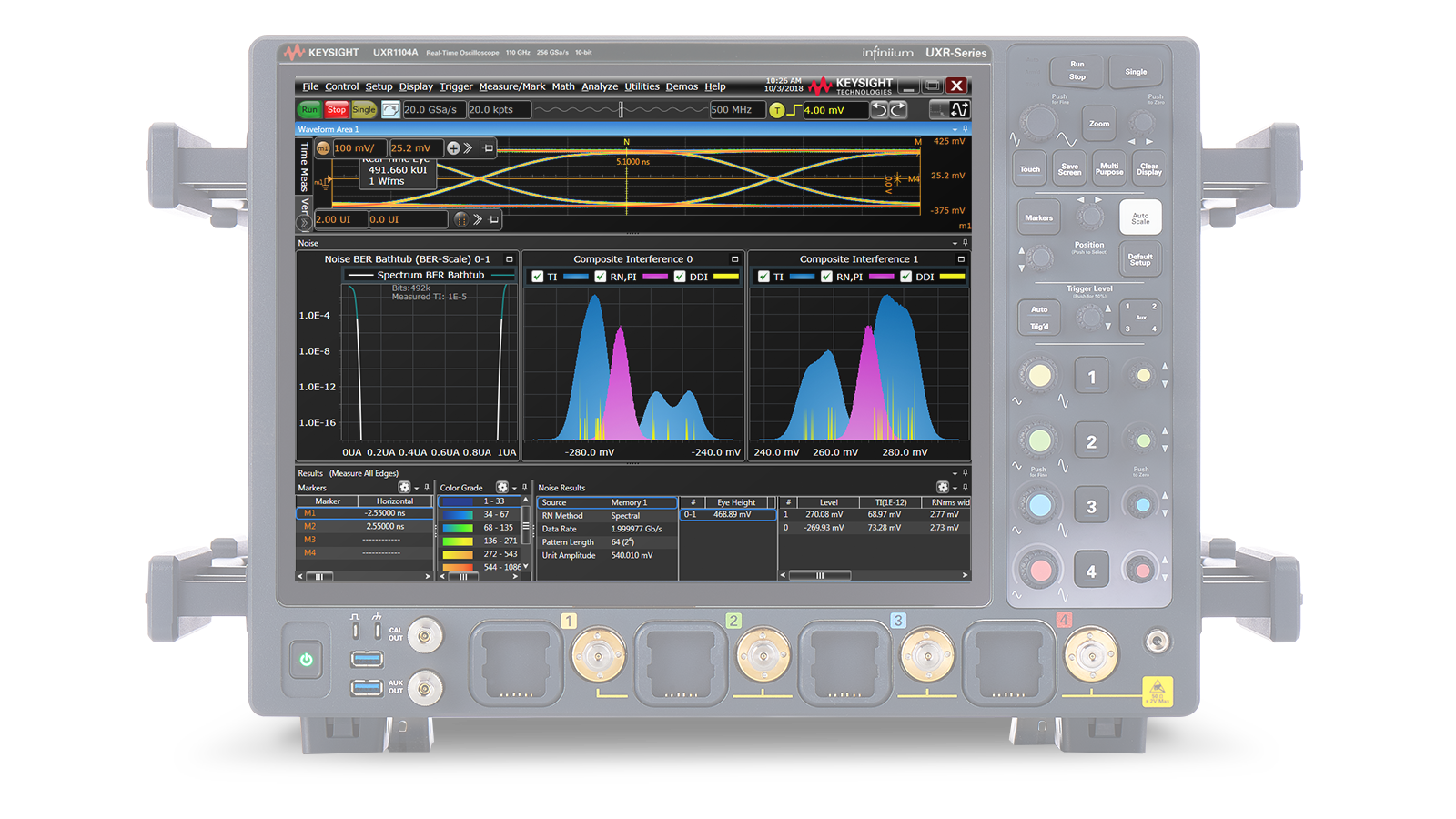Toggle RN,PI checkbox in Composite Interference 1

tap(826, 277)
